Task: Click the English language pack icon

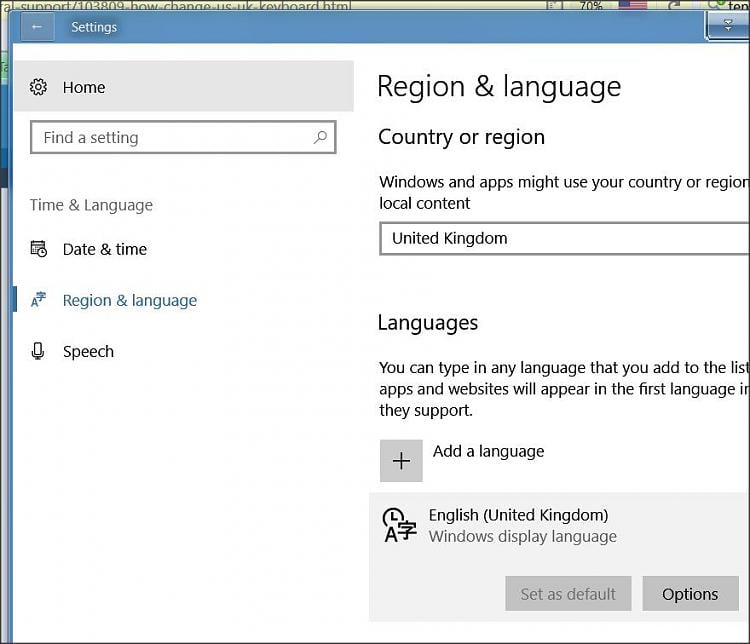Action: click(399, 525)
